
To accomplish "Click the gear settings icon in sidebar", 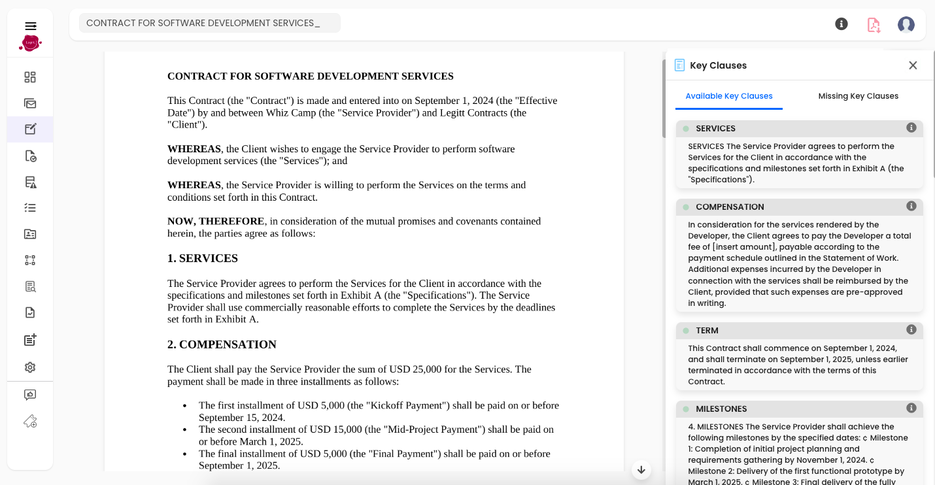I will coord(30,367).
